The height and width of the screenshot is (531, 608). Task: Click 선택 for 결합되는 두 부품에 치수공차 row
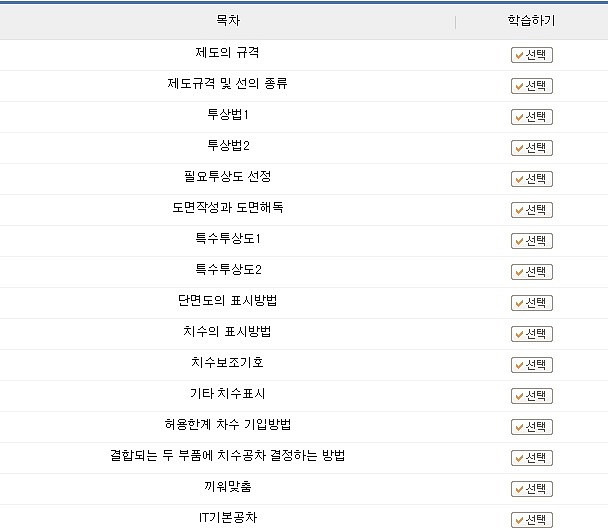532,458
